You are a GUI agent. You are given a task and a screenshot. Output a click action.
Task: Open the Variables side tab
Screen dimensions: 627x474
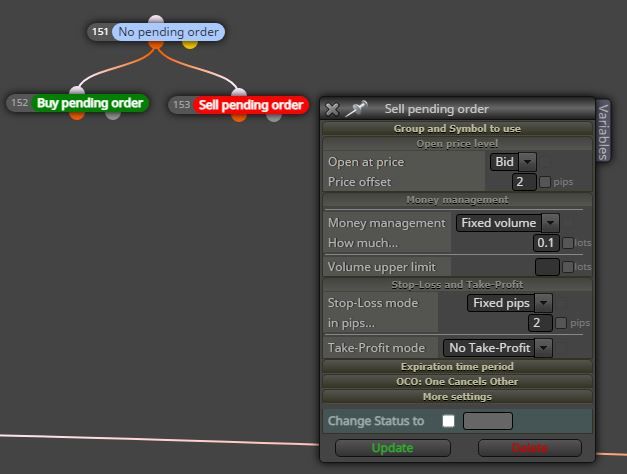click(x=603, y=131)
